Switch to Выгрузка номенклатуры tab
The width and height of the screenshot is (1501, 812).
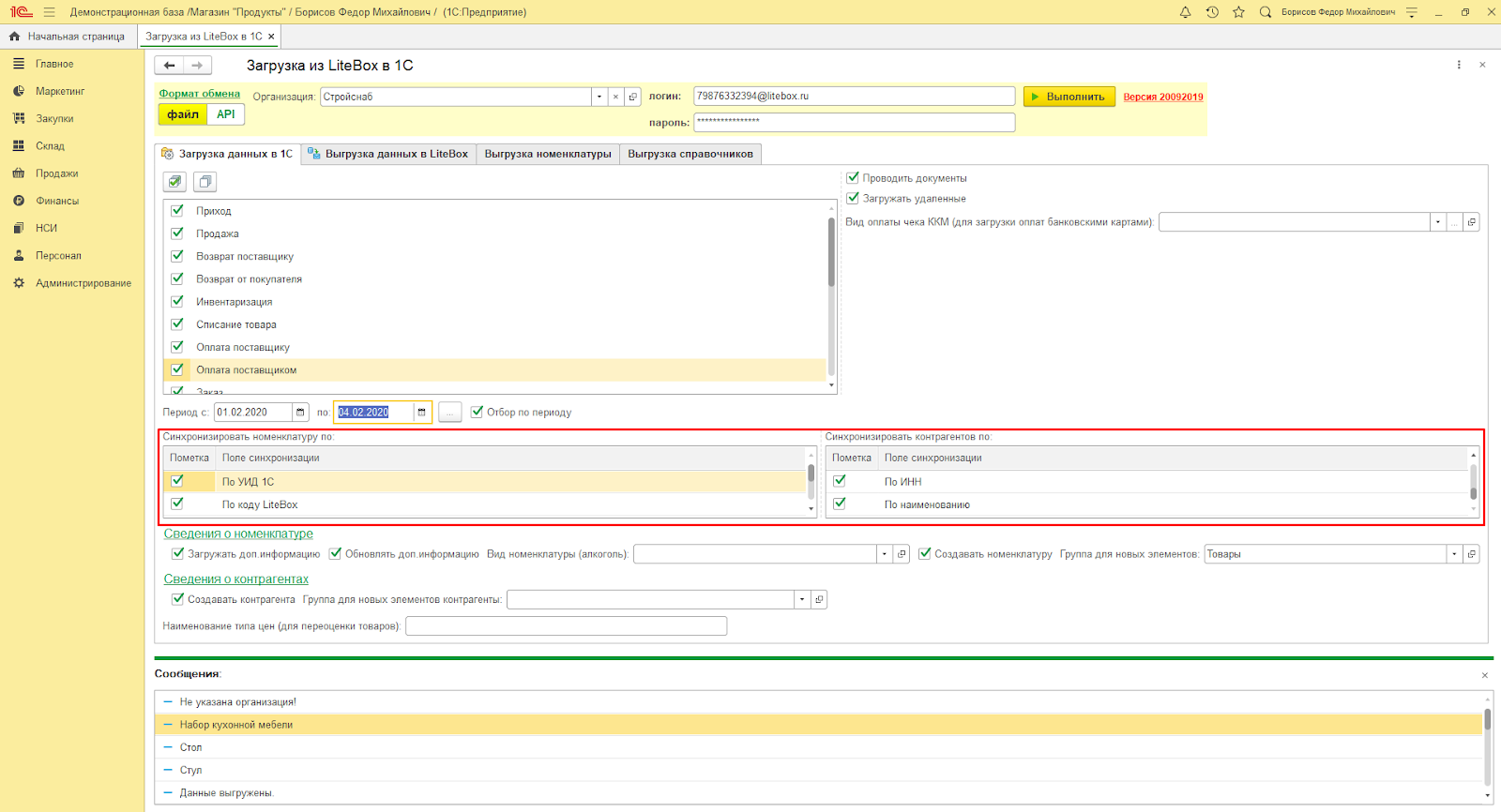click(x=548, y=154)
